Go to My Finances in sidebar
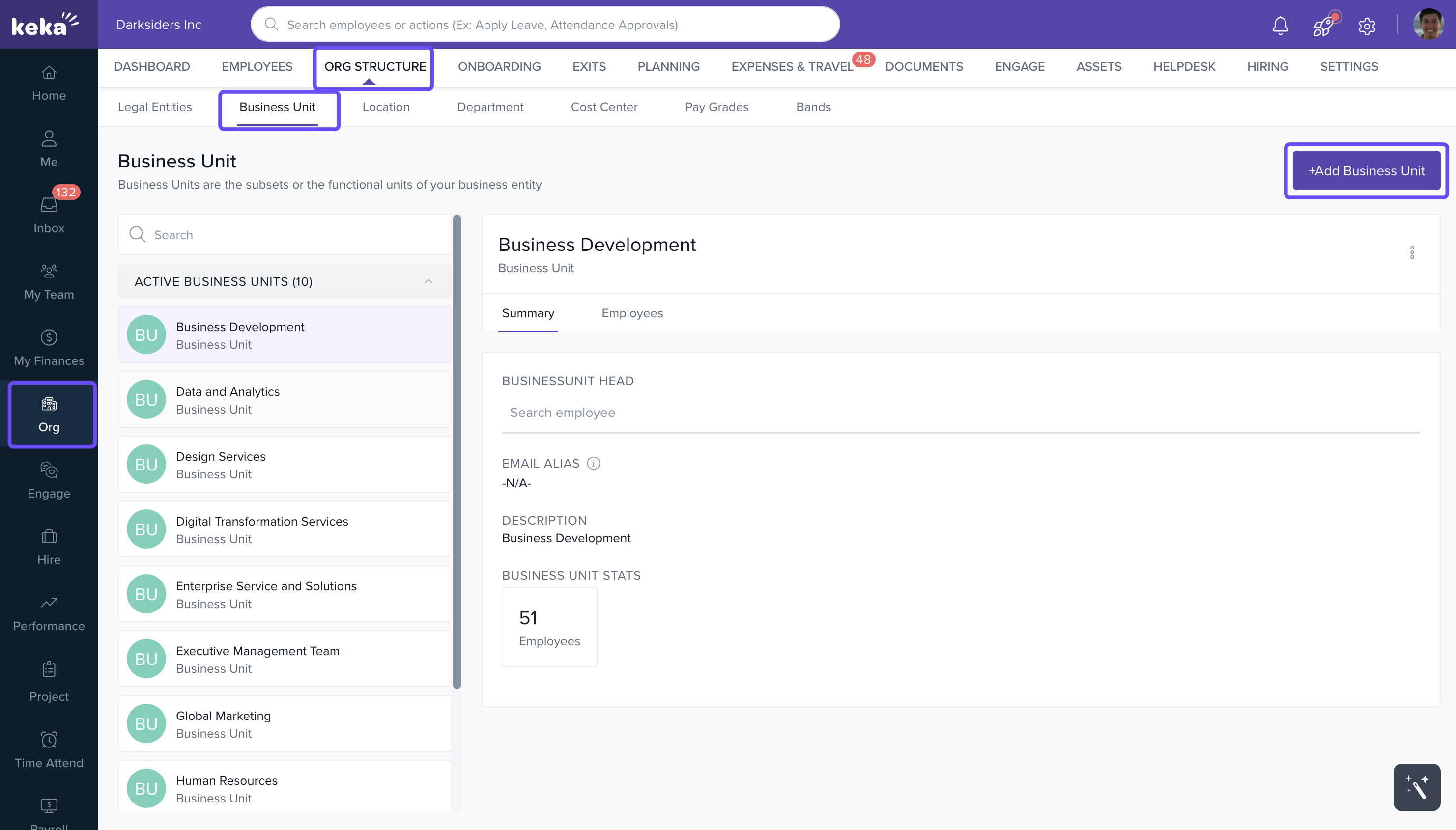Viewport: 1456px width, 830px height. tap(49, 348)
